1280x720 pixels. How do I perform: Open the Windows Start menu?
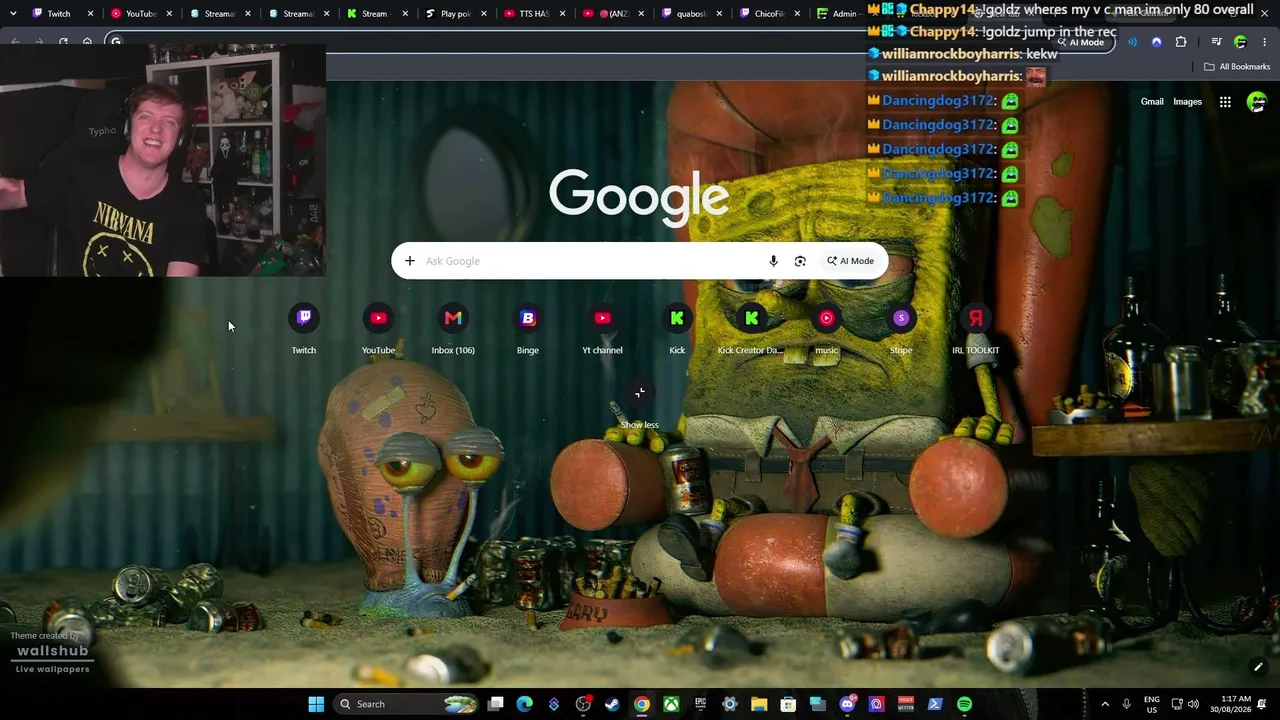tap(316, 704)
